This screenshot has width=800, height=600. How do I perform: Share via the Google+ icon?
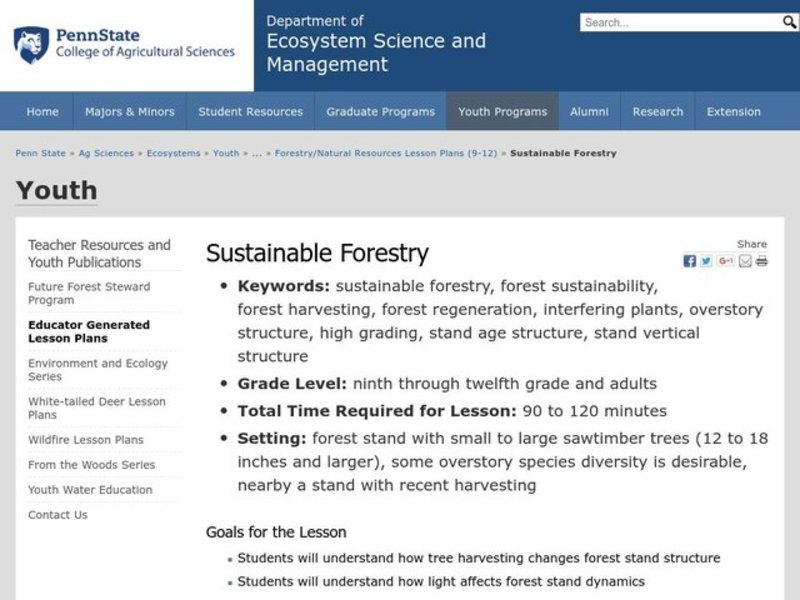click(x=724, y=261)
